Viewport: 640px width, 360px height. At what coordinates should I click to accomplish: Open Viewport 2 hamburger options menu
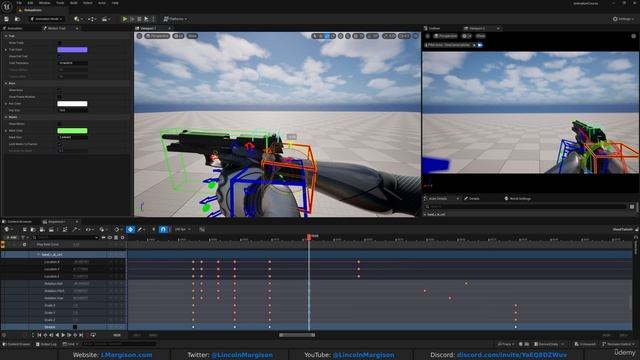click(x=427, y=36)
